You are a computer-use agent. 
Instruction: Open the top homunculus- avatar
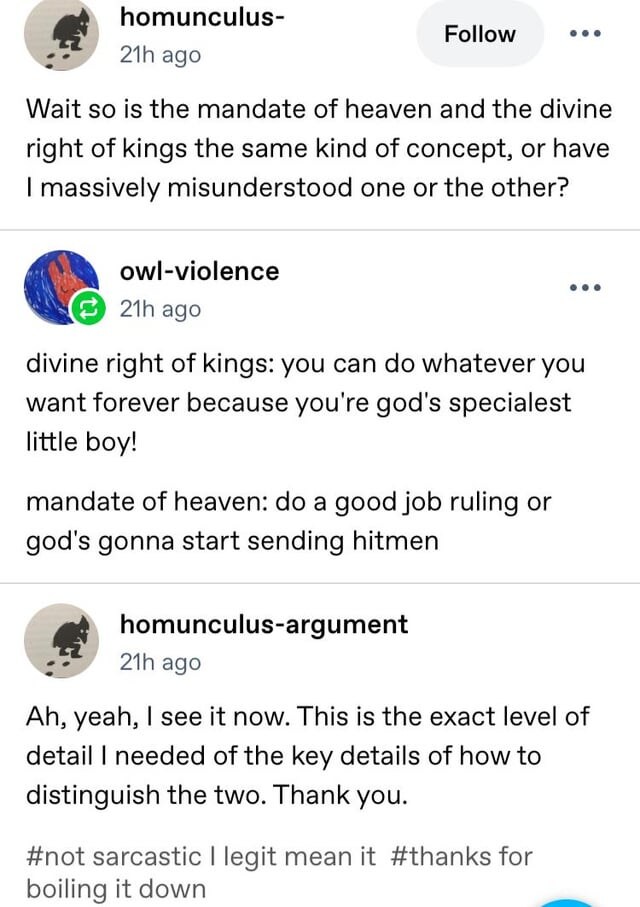tap(61, 35)
